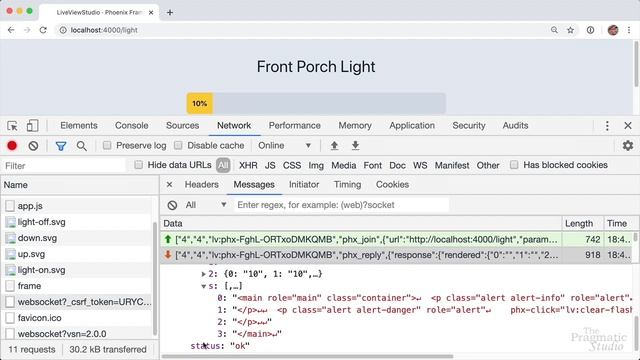Switch to the Console tab
The width and height of the screenshot is (640, 360).
click(x=131, y=126)
